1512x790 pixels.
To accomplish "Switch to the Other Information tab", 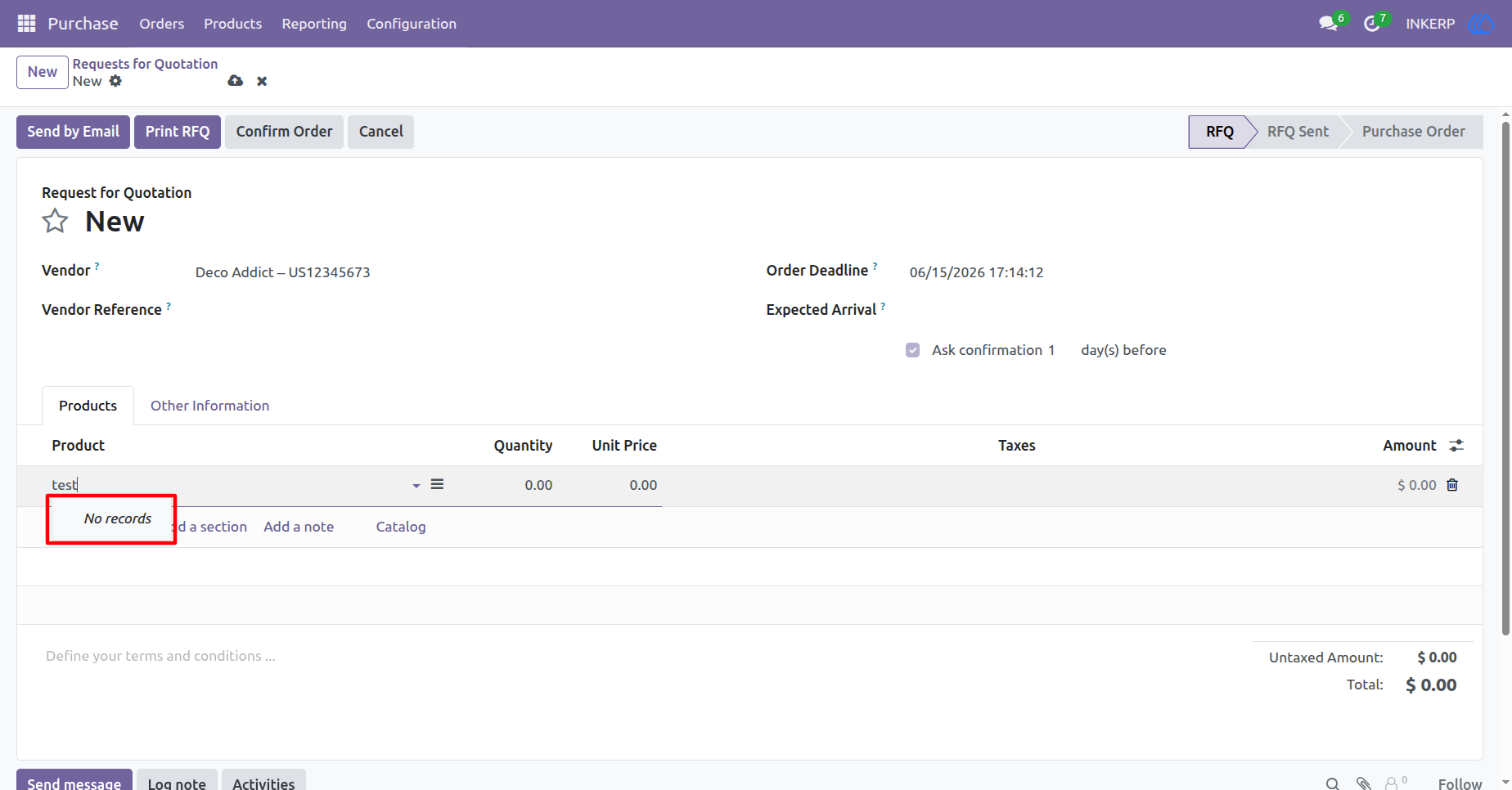I will pyautogui.click(x=209, y=406).
